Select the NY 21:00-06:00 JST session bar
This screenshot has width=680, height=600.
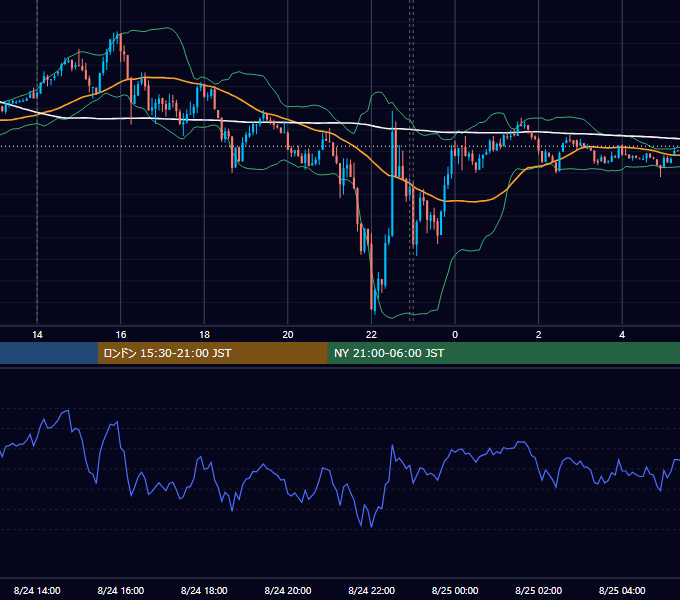503,353
